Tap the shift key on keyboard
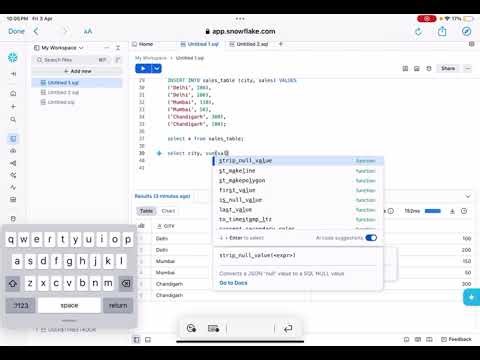 13,283
